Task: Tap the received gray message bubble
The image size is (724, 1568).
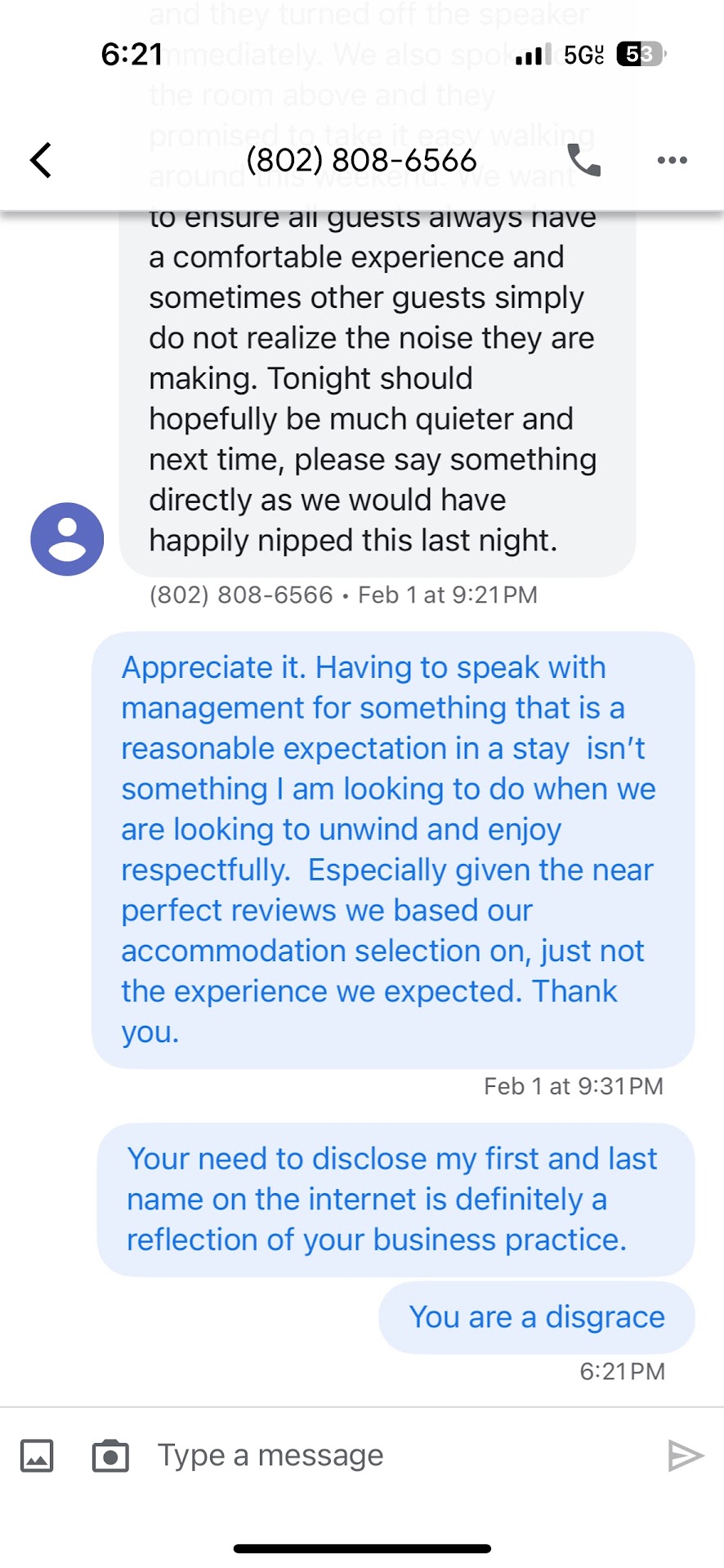Action: [x=378, y=392]
